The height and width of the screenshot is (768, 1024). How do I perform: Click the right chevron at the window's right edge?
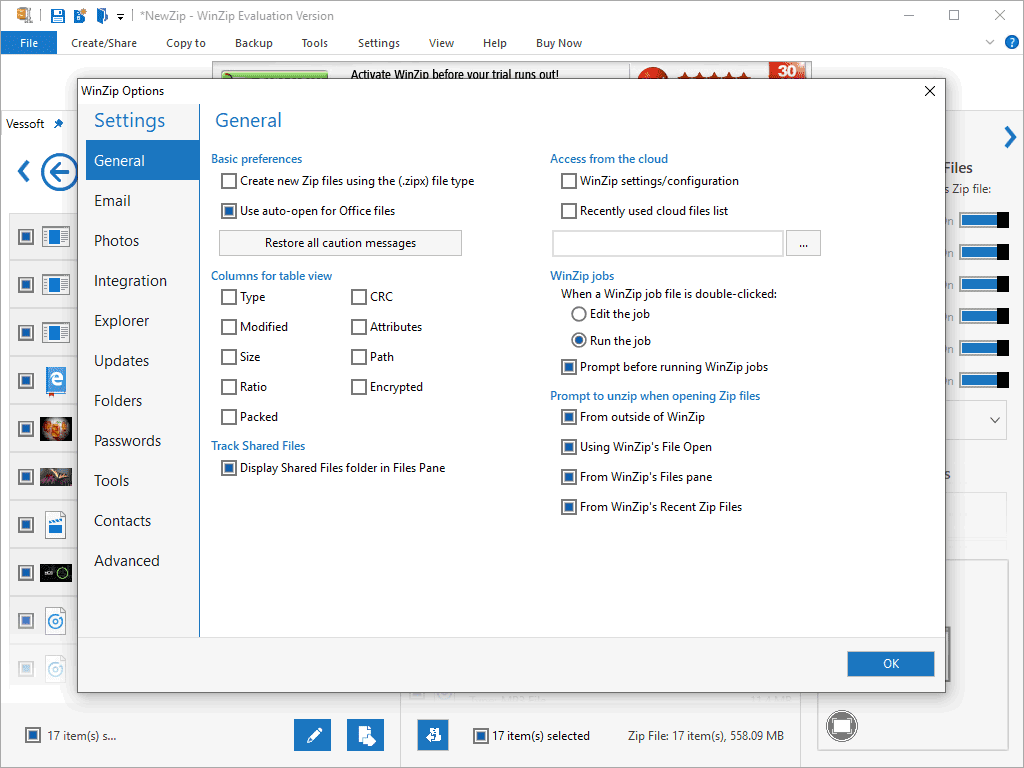(1010, 137)
